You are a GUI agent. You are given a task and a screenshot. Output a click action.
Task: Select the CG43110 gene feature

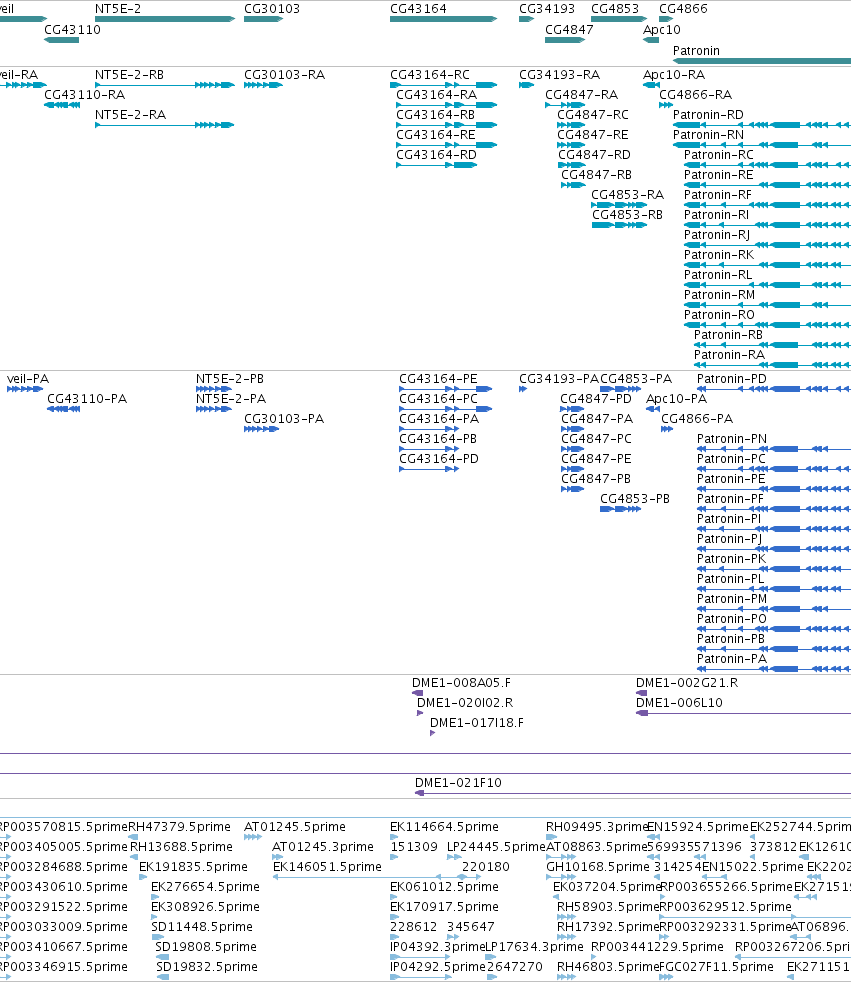pyautogui.click(x=61, y=40)
